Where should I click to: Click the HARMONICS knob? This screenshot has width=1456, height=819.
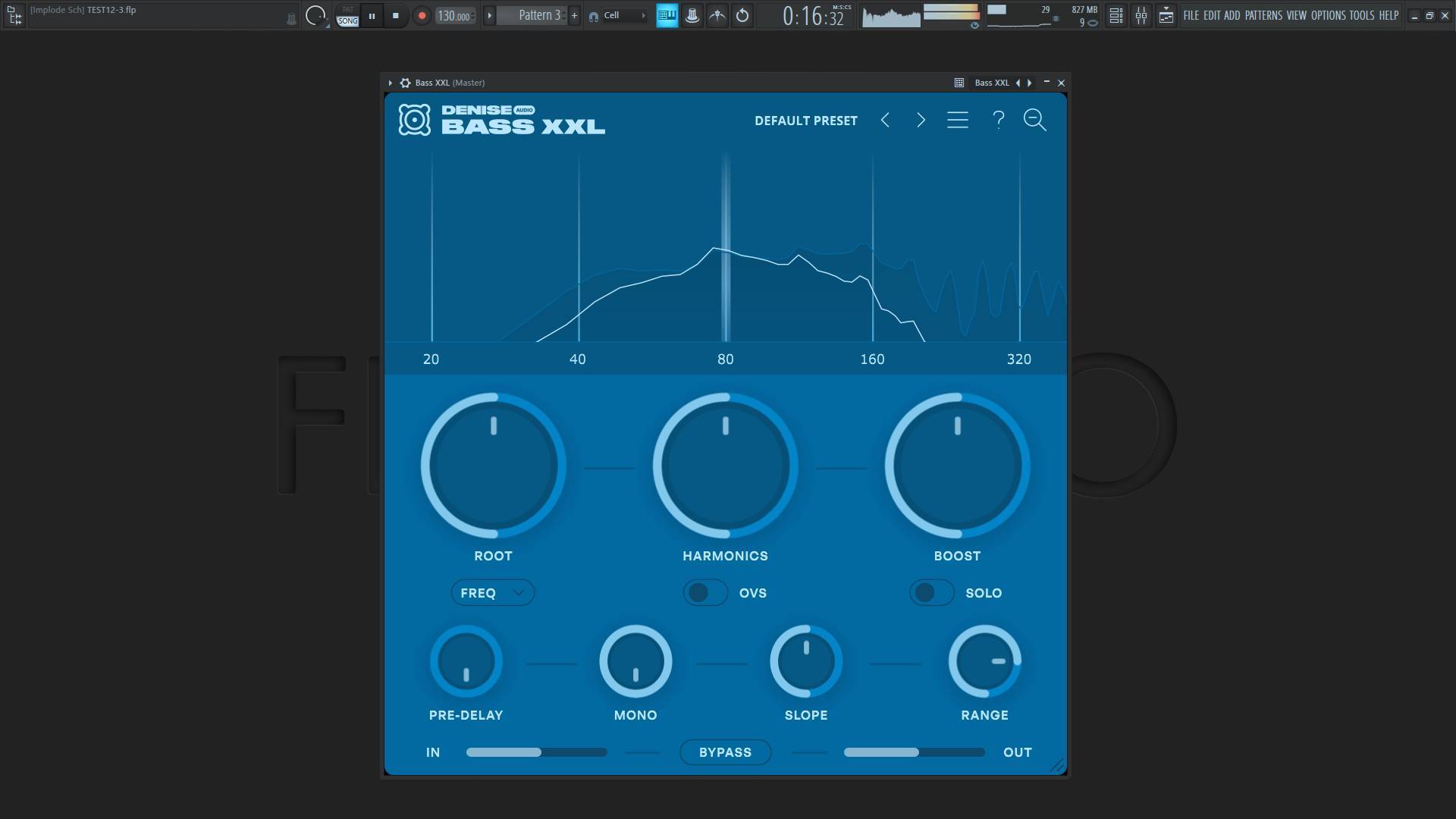[726, 466]
